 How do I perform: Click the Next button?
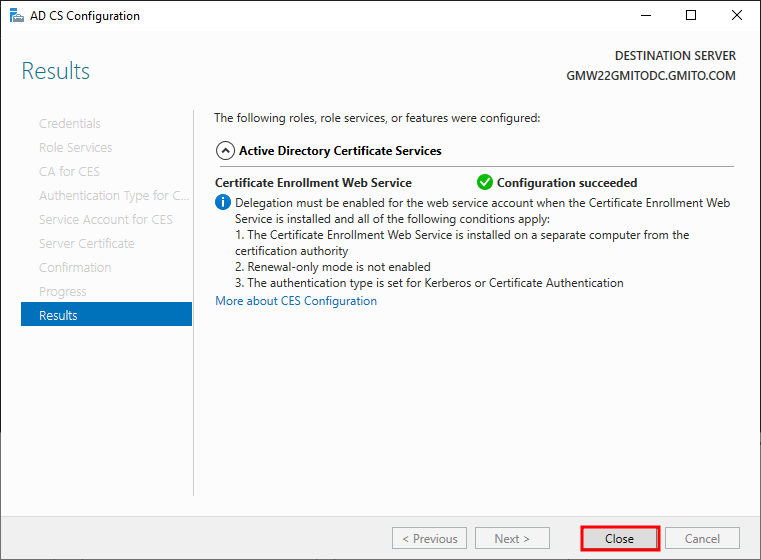pyautogui.click(x=512, y=539)
